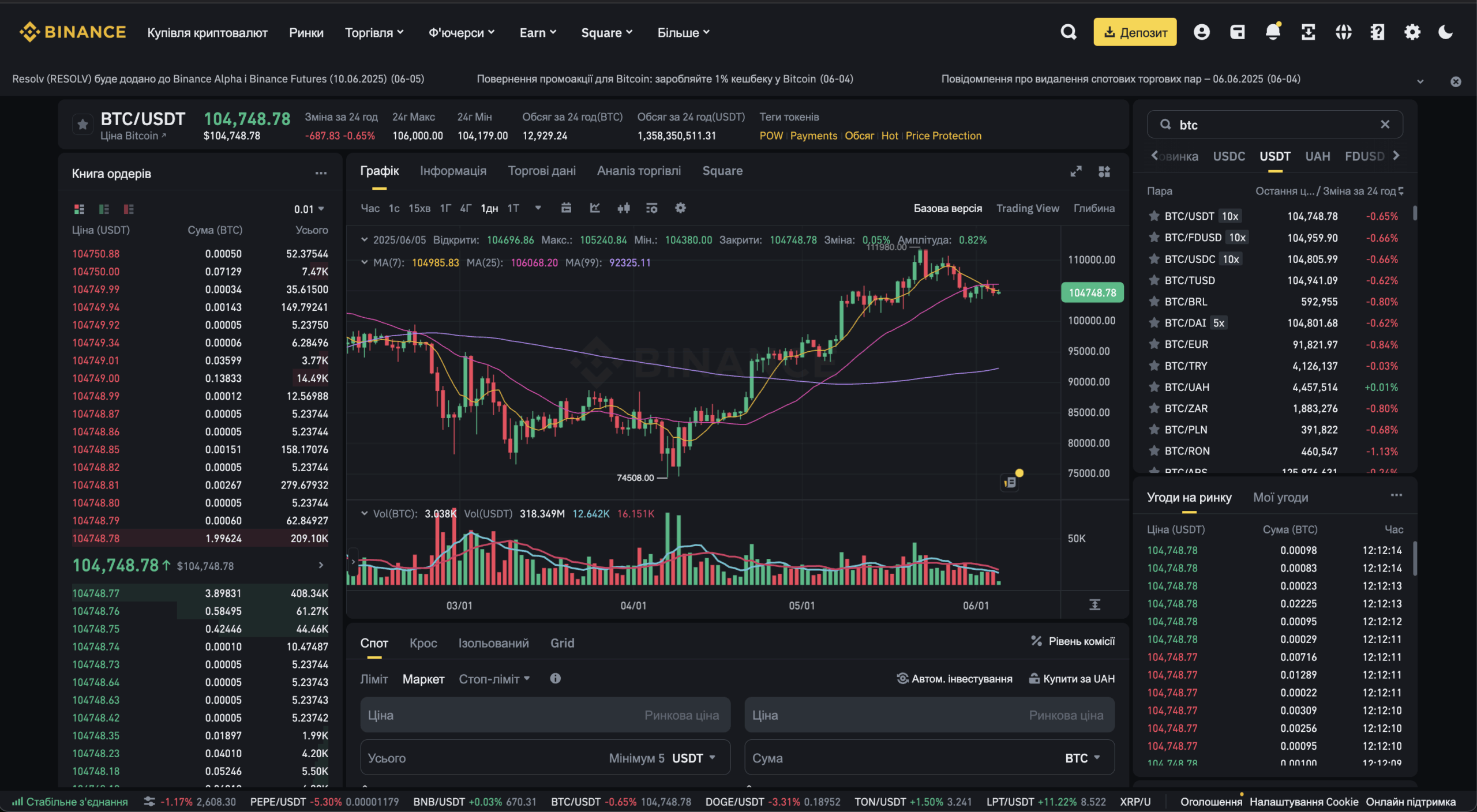Open the USDT currency dropdown in the Усього field

click(694, 758)
